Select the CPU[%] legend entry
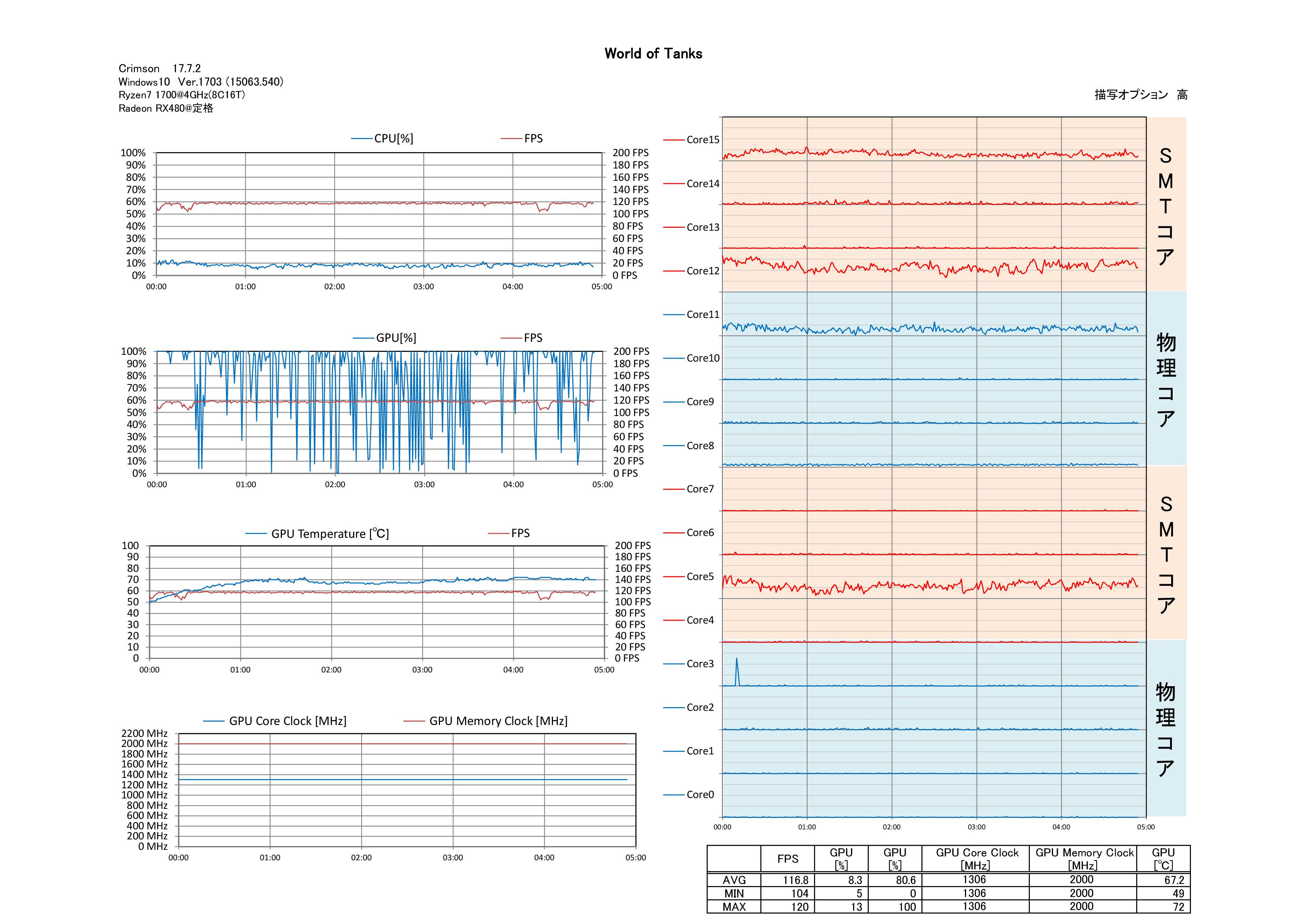This screenshot has width=1308, height=924. (x=393, y=138)
